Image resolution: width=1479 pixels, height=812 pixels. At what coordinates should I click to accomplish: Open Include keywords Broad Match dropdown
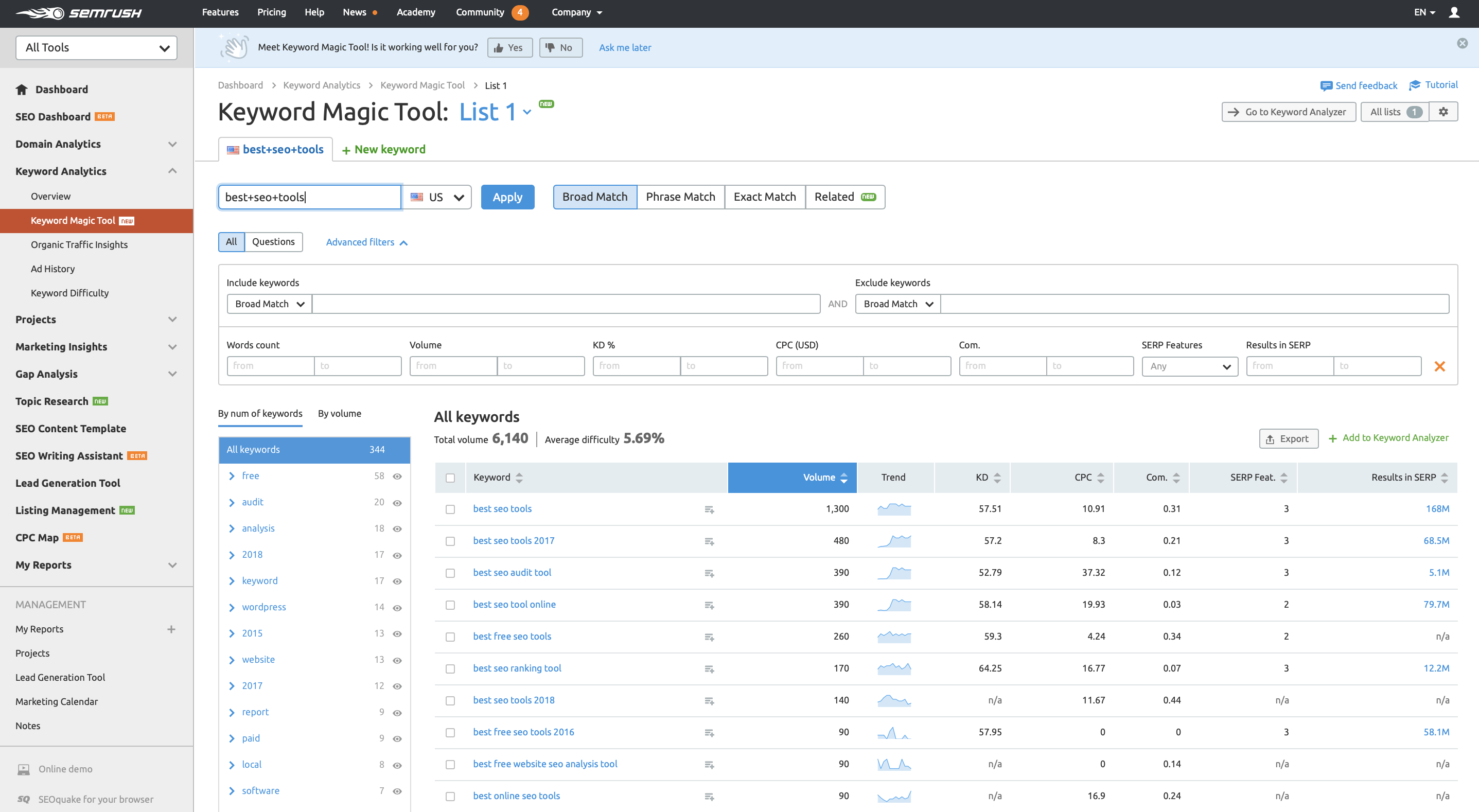269,304
